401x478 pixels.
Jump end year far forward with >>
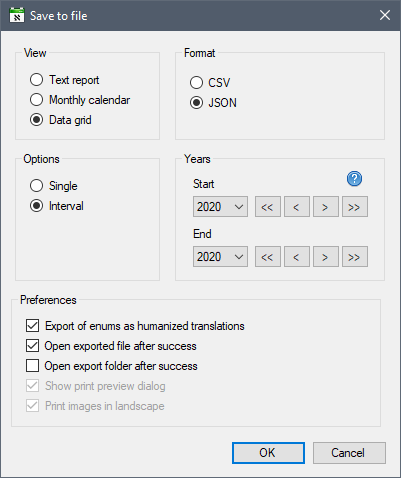(355, 257)
